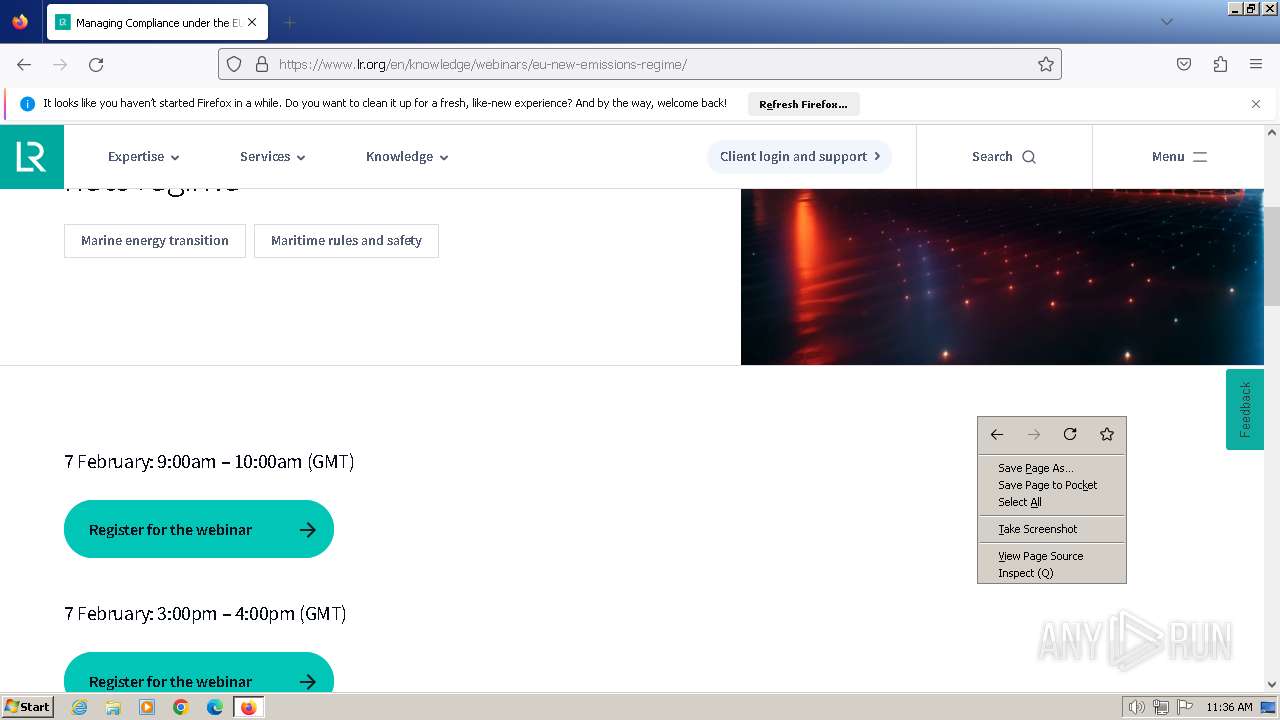Image resolution: width=1280 pixels, height=720 pixels.
Task: Go back using the toolbar back arrow
Action: click(x=24, y=64)
